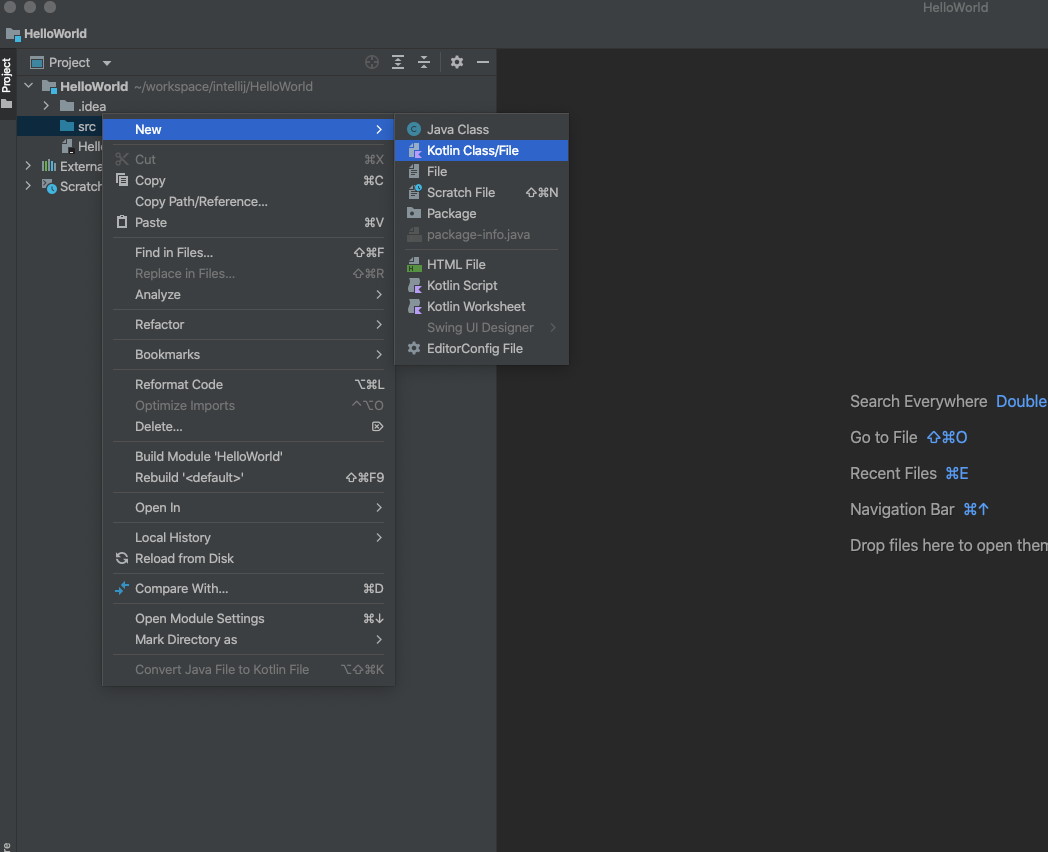
Task: Click the HTML File icon
Action: pos(414,265)
